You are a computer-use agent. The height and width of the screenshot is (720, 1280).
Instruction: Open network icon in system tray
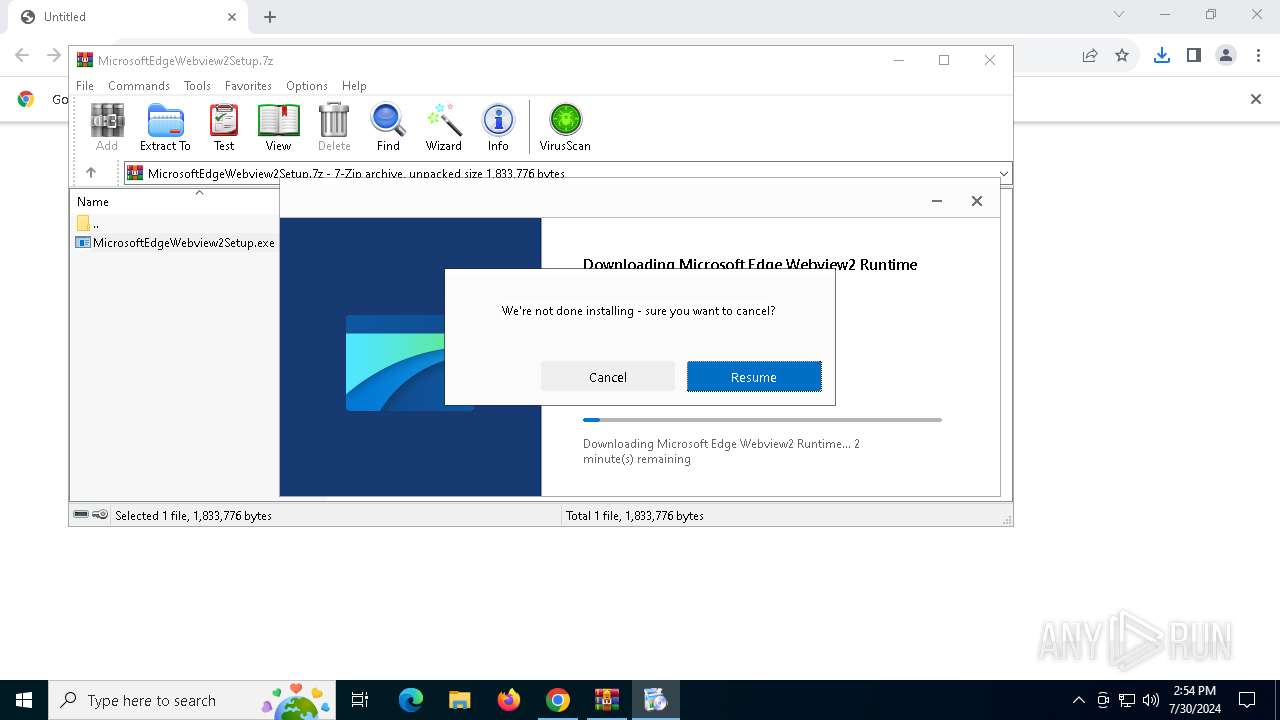pos(1127,700)
